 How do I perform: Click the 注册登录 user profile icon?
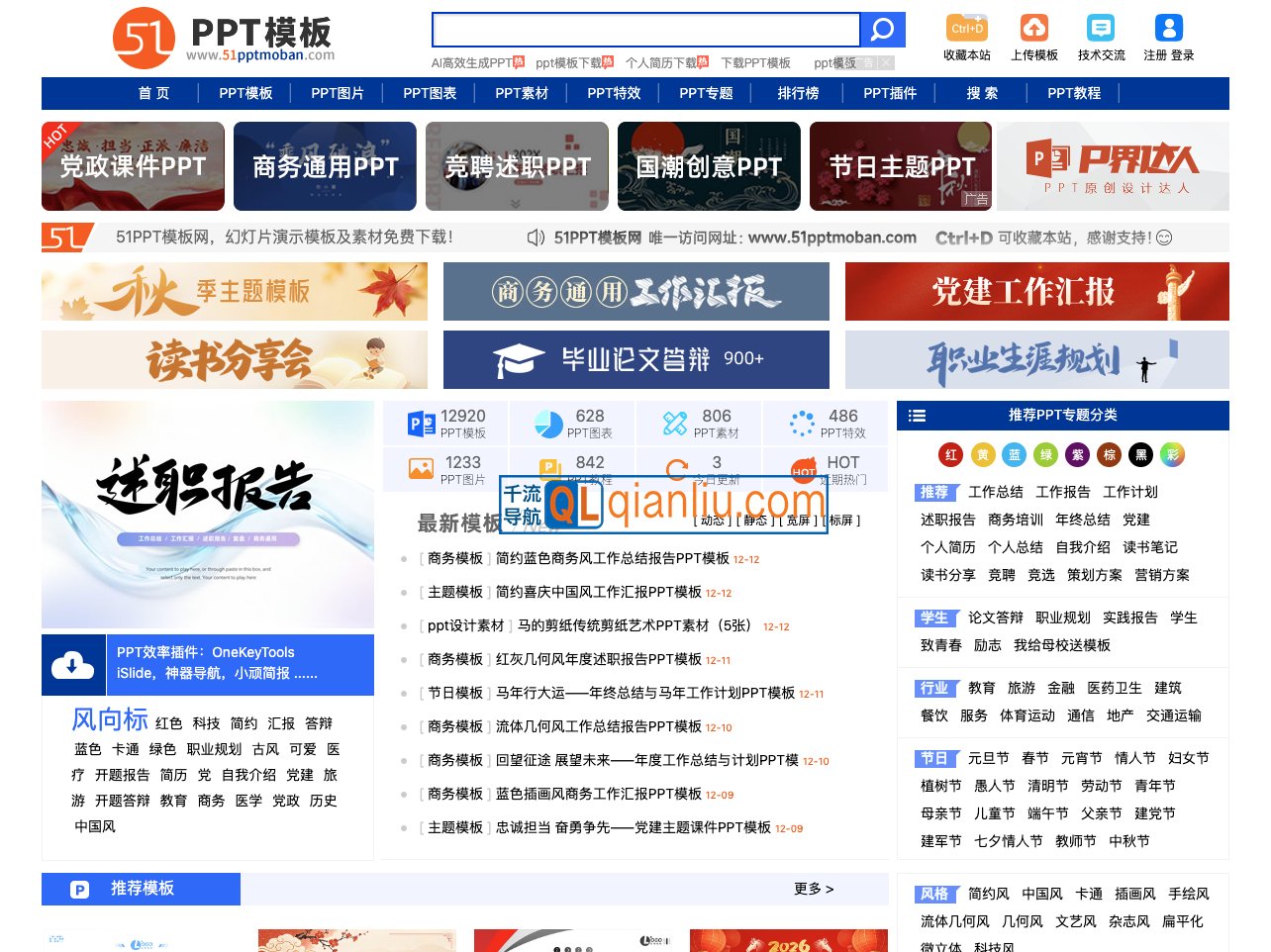1169,30
